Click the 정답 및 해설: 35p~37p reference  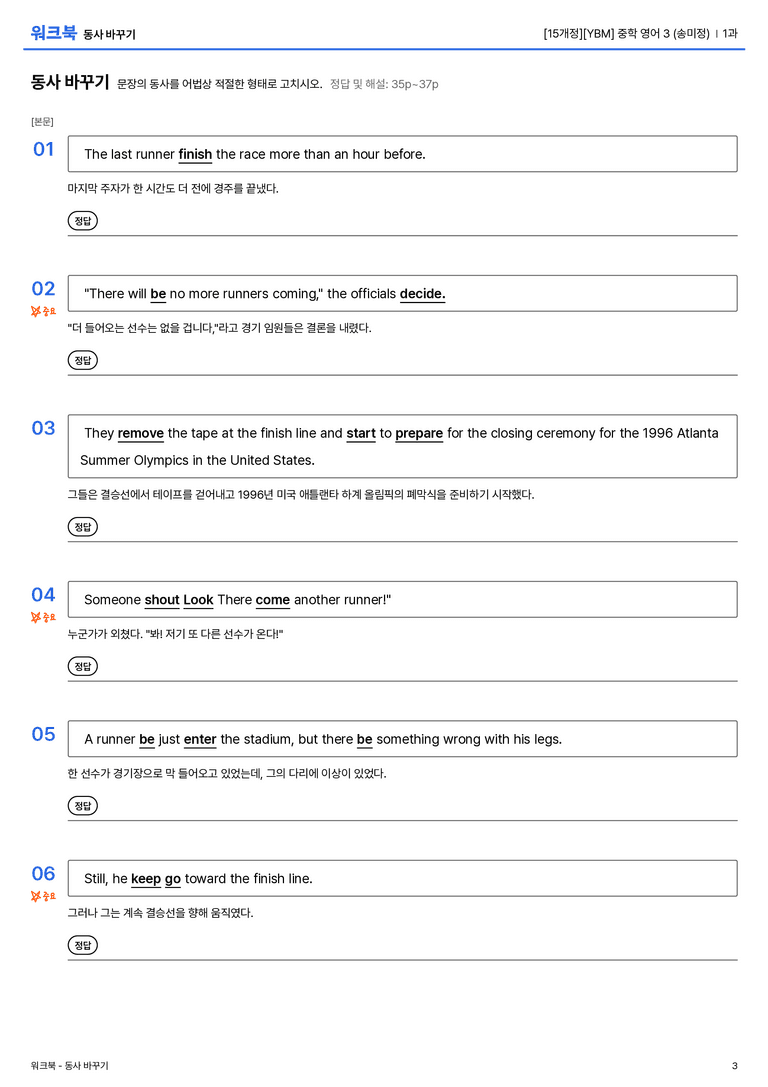(384, 84)
